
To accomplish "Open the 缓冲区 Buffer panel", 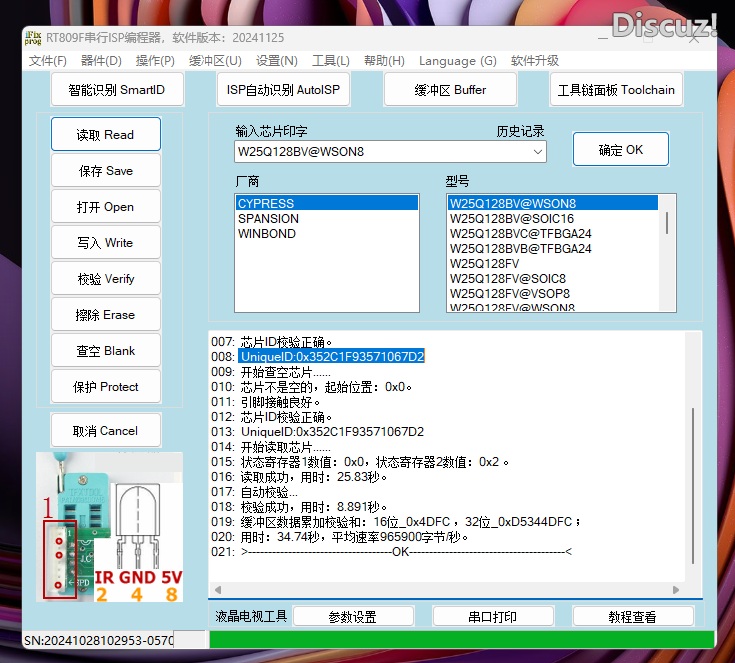I will click(450, 90).
